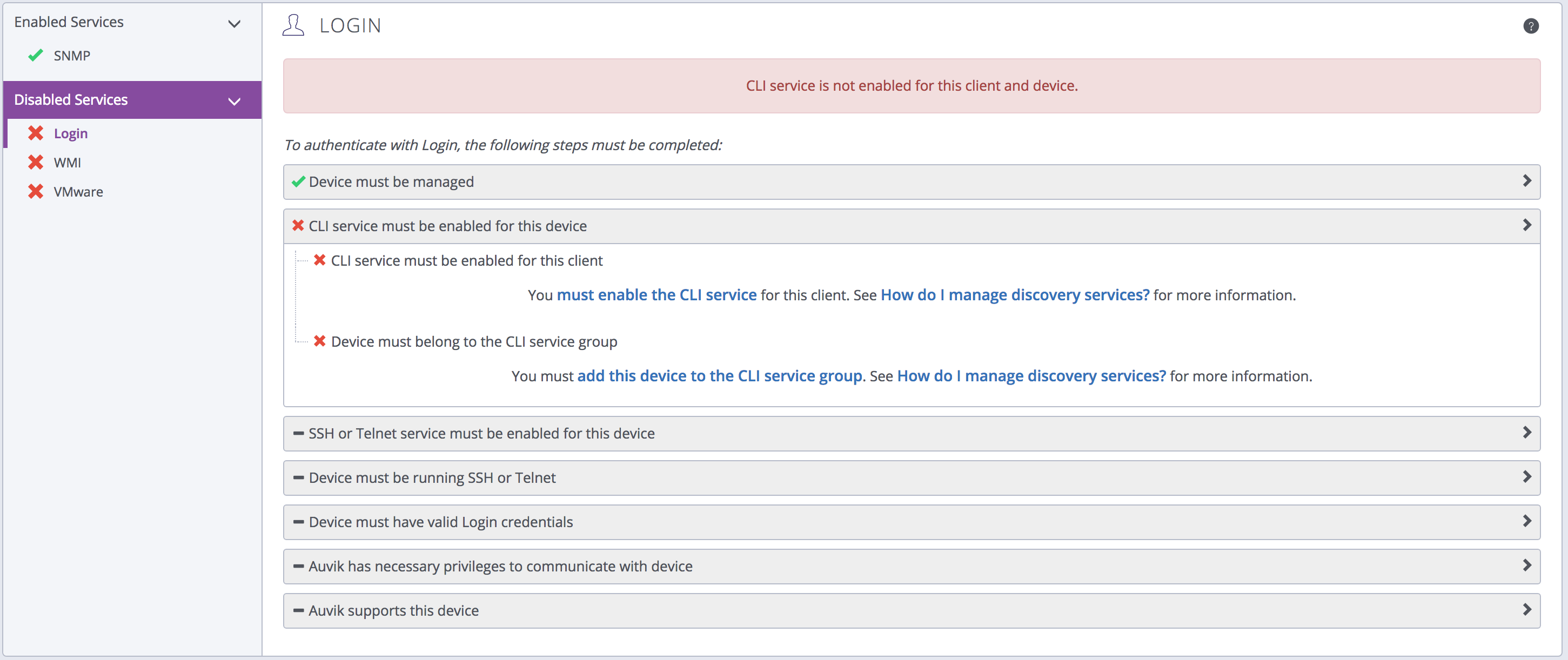Click the red X beside VMware
Viewport: 1568px width, 660px height.
(x=35, y=192)
